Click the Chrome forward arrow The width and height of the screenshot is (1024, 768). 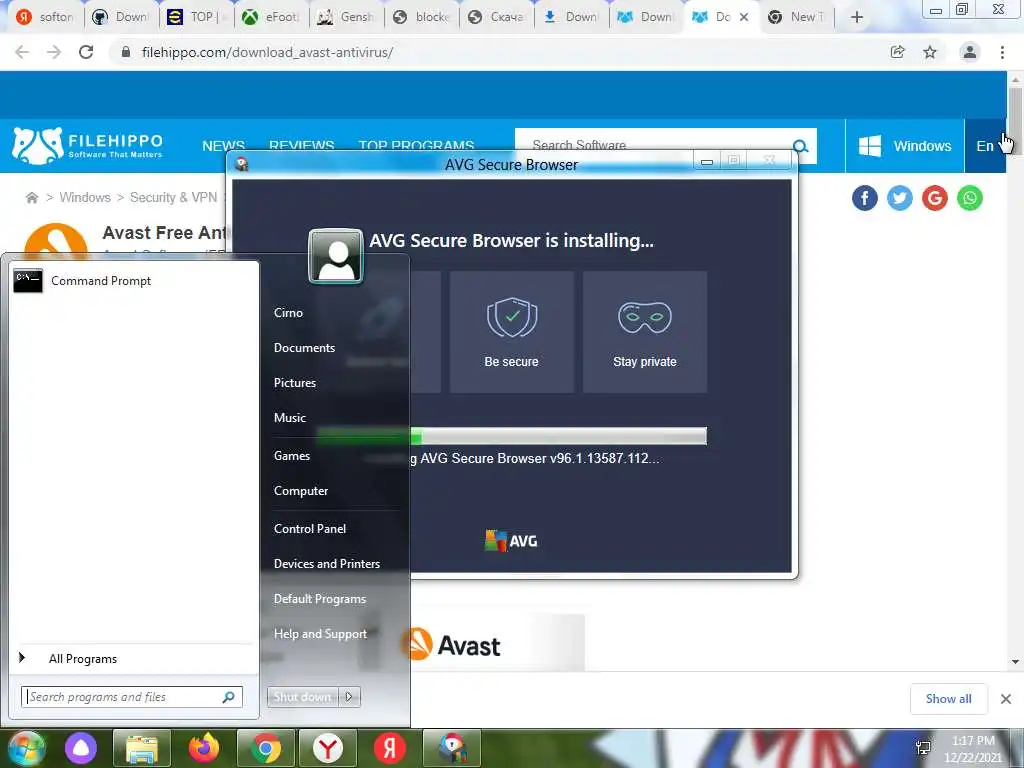point(54,52)
